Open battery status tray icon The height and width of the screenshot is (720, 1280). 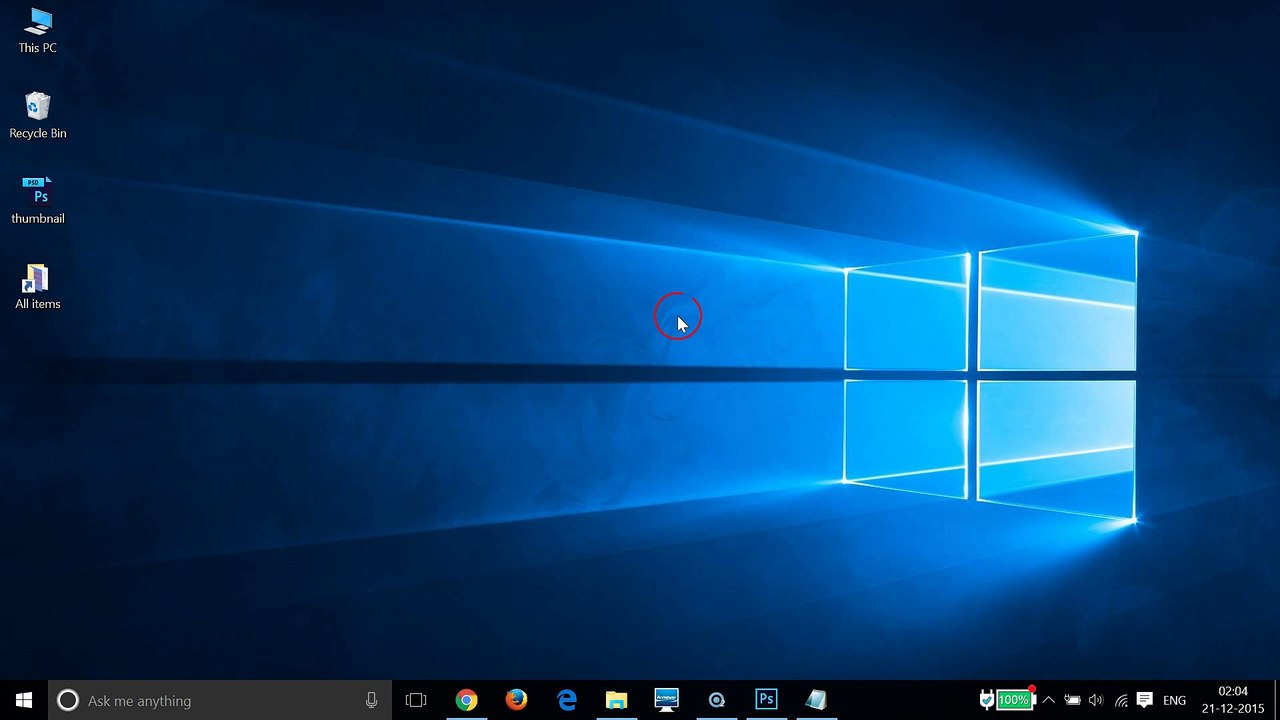pyautogui.click(x=1072, y=700)
